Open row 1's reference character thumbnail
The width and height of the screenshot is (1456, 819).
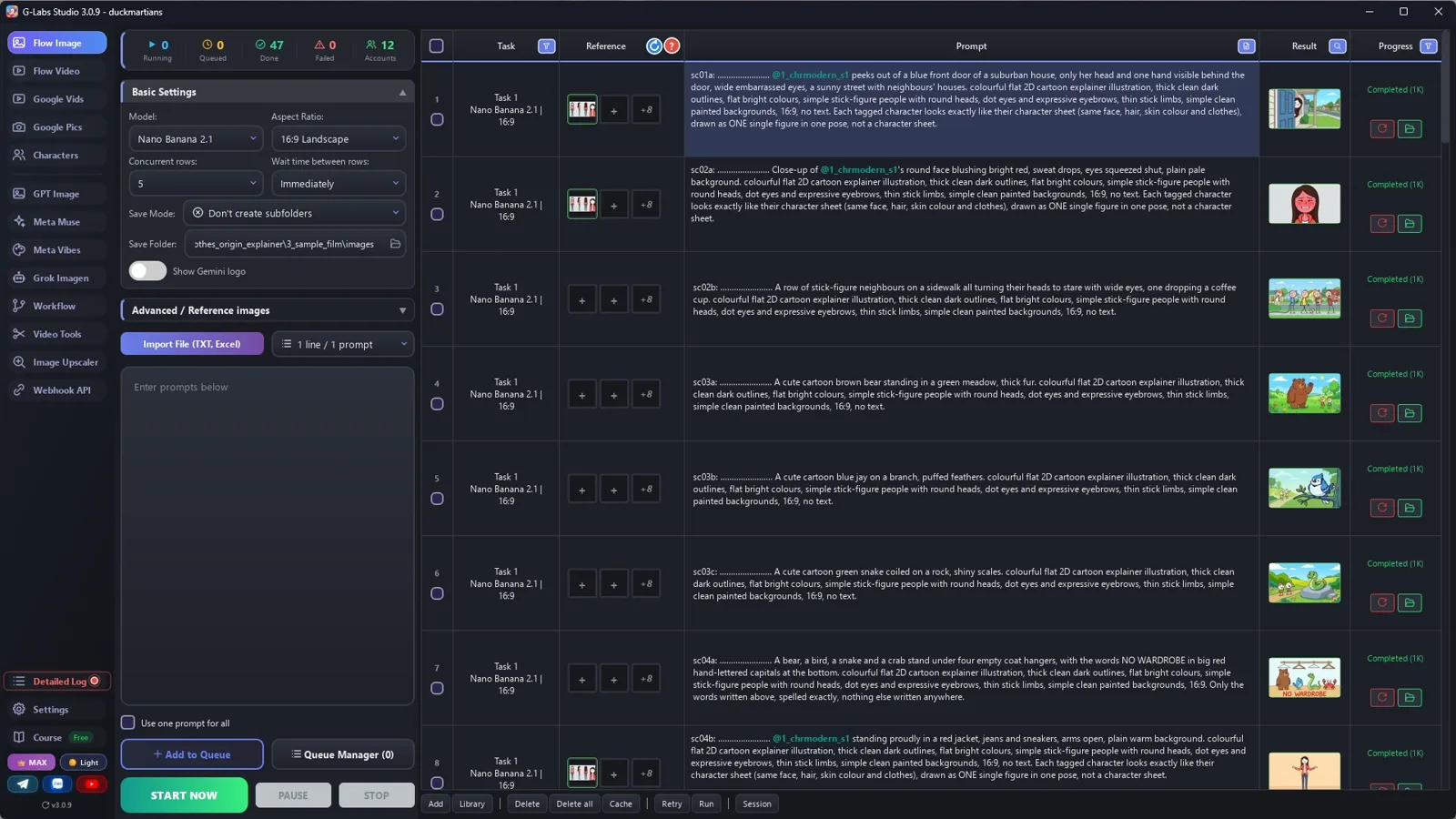pos(582,110)
